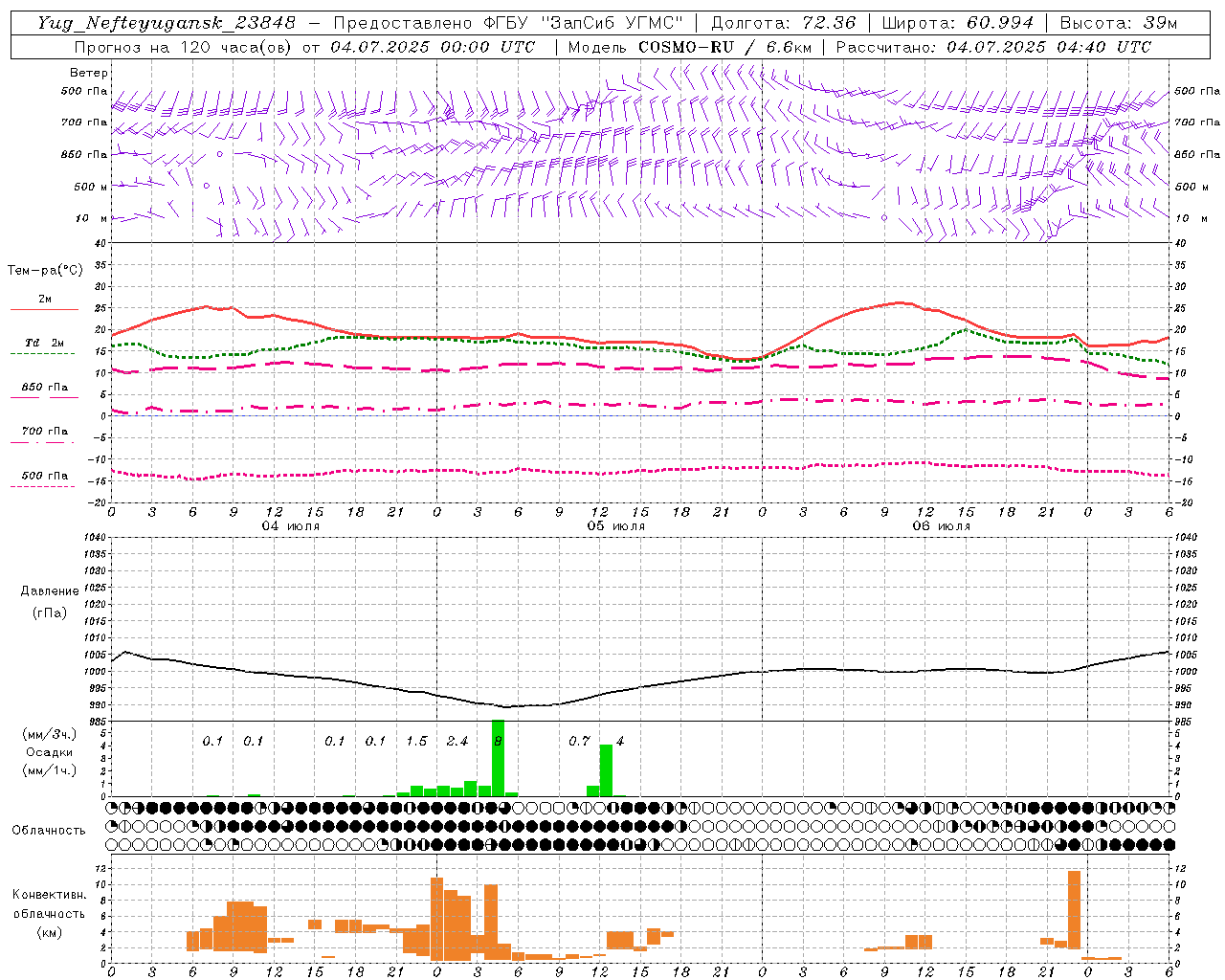Click the '05 июля' date label
This screenshot has height=980, width=1225.
tap(616, 526)
